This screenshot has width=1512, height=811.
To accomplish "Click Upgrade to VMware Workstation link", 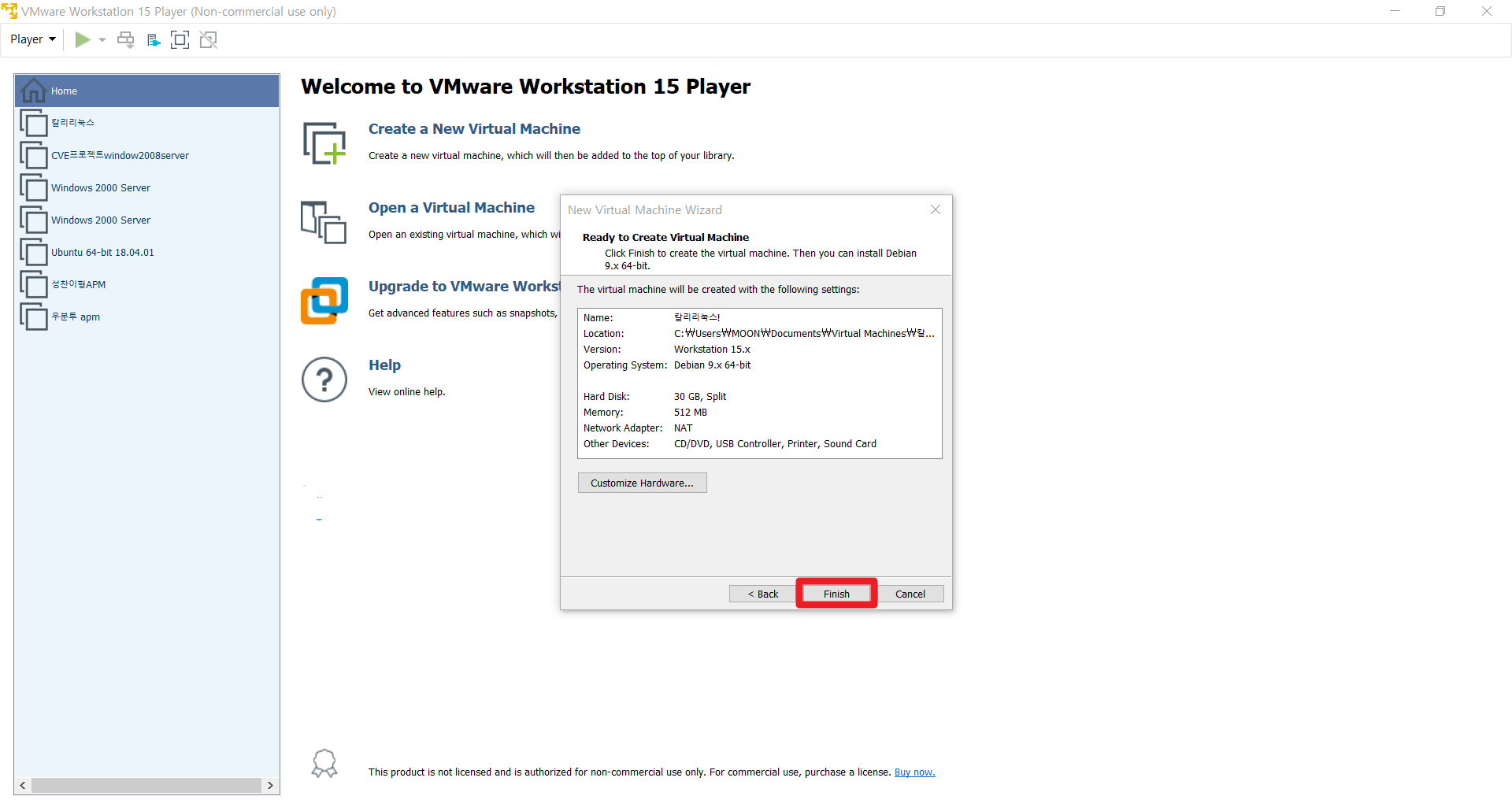I will (464, 287).
